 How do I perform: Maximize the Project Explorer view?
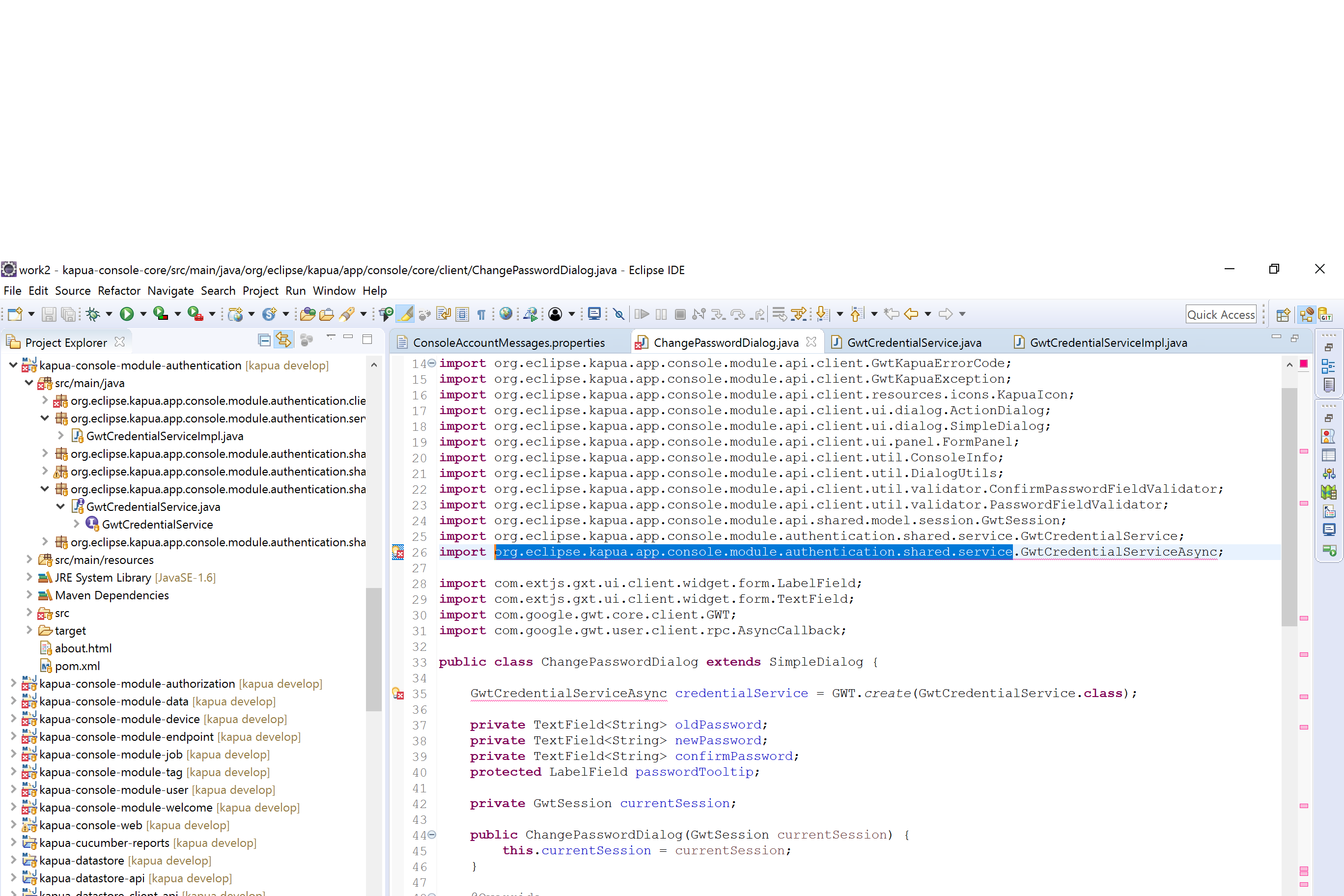pyautogui.click(x=367, y=339)
